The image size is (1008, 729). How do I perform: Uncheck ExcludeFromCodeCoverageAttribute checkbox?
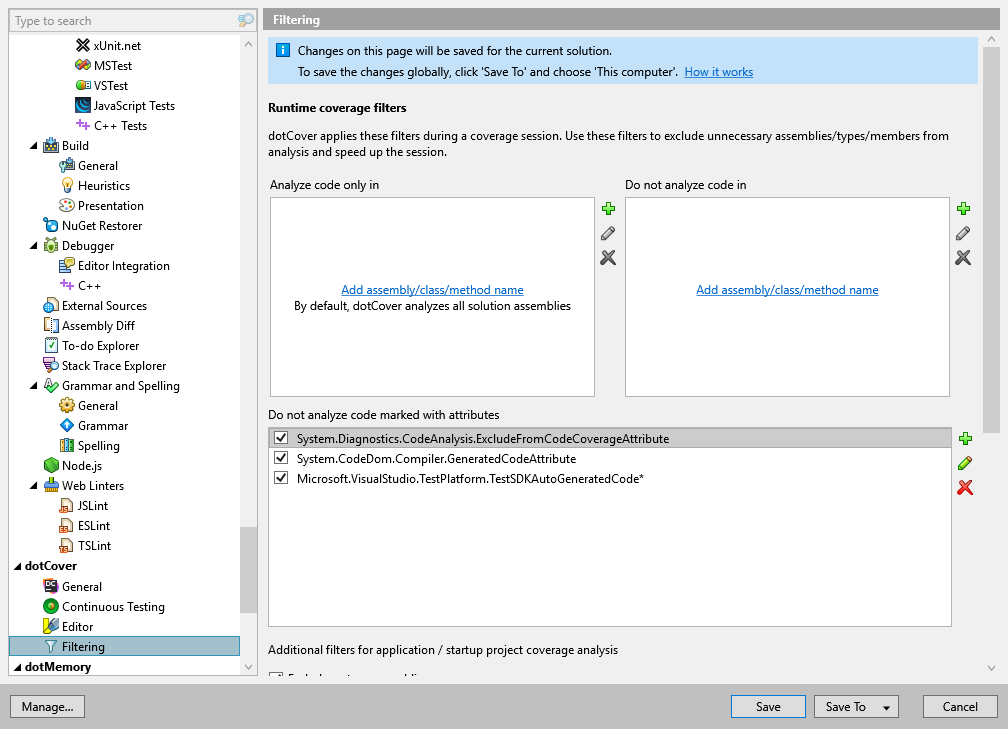tap(281, 439)
